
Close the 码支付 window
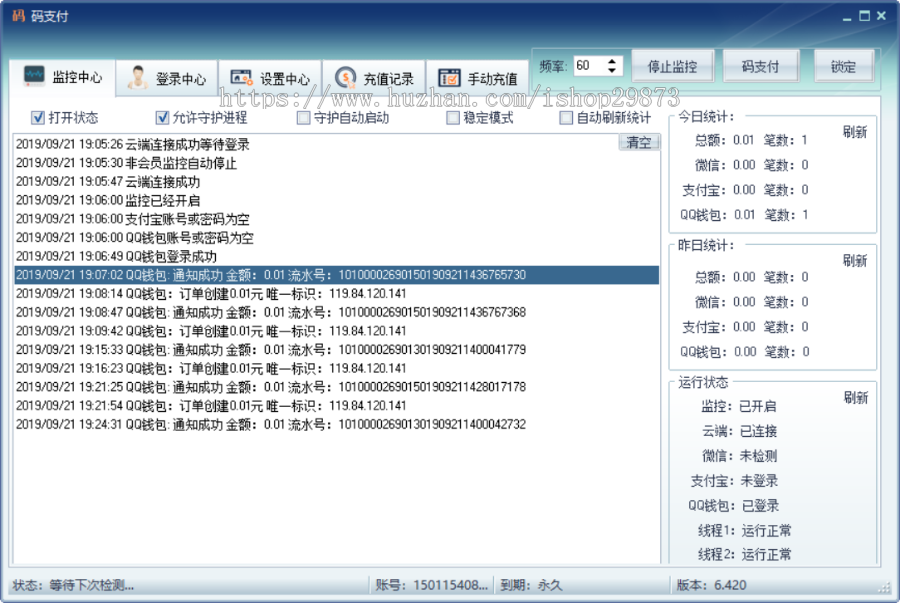881,16
